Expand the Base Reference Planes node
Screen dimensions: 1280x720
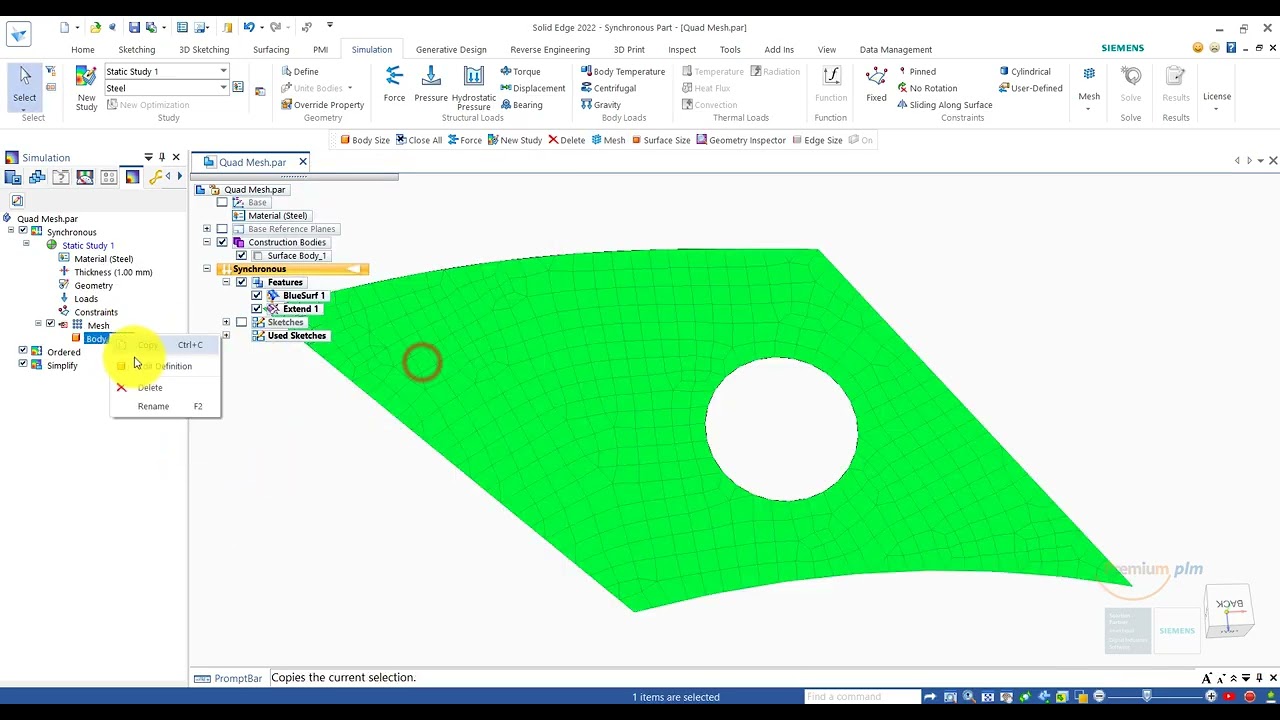pos(207,229)
